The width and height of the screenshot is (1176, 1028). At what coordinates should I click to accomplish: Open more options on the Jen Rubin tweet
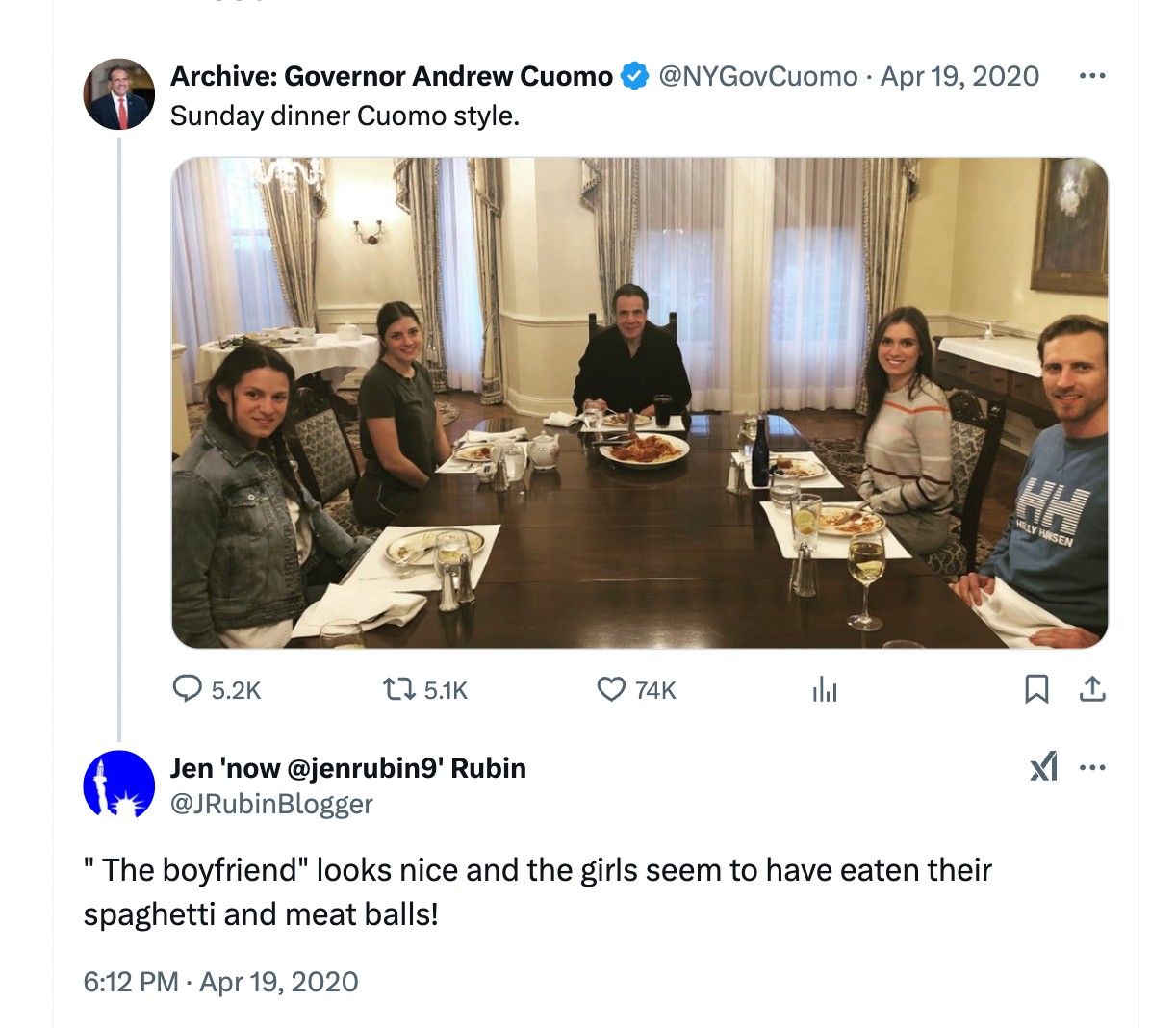(x=1092, y=768)
